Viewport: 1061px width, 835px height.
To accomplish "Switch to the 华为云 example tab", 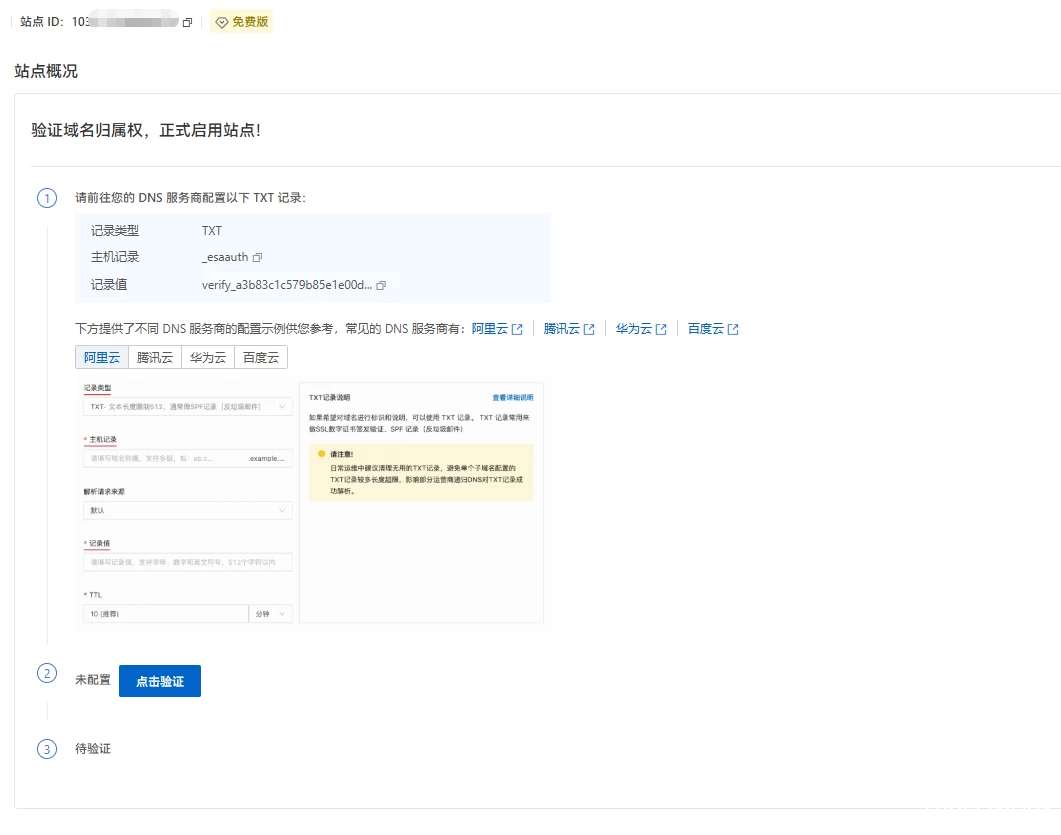I will pos(208,357).
